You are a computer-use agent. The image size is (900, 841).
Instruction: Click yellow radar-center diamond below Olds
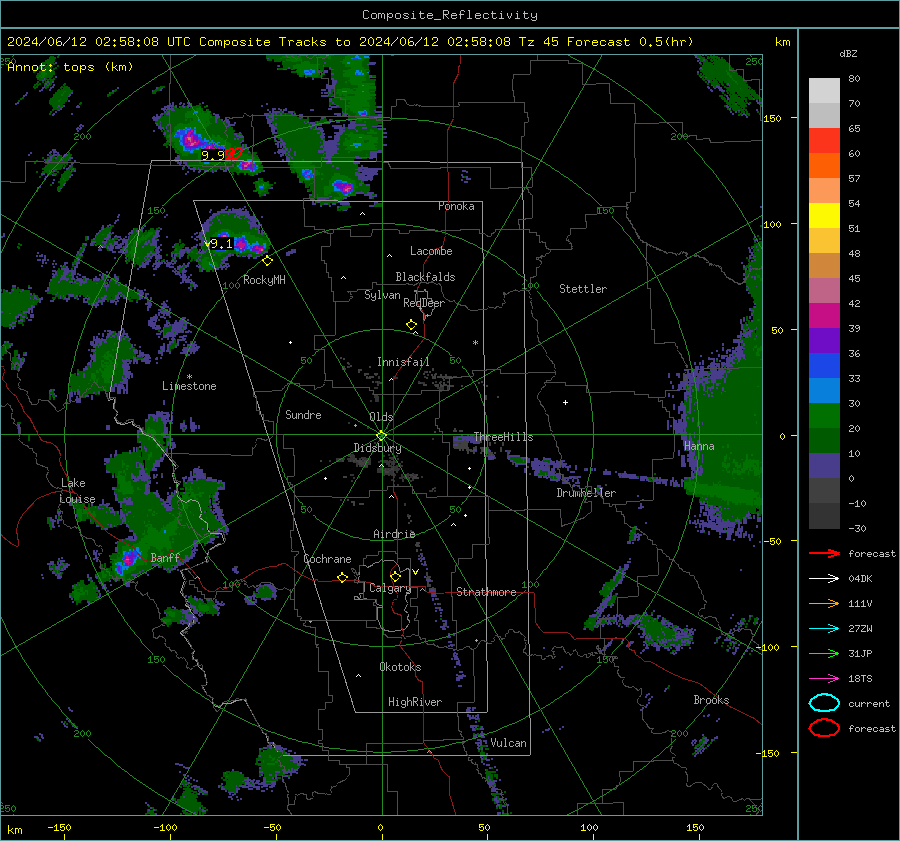click(382, 435)
